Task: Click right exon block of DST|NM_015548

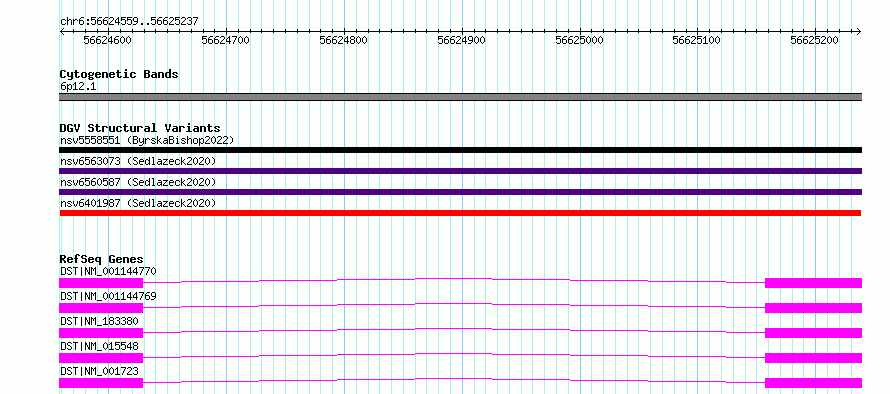Action: (813, 358)
